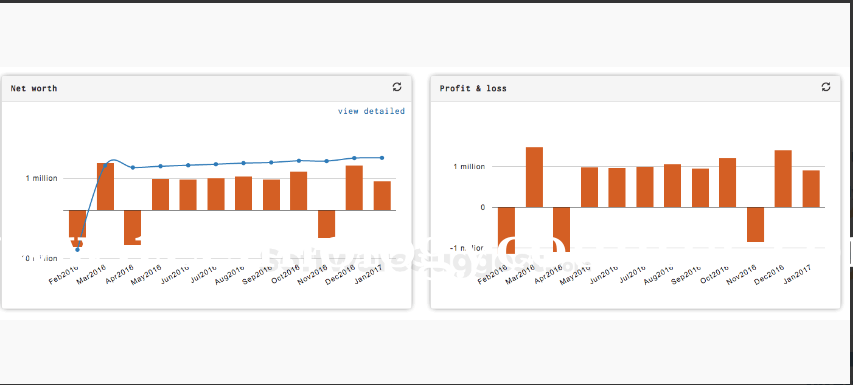Click the Net worth panel title
Screen dimensions: 853x385
pyautogui.click(x=34, y=88)
